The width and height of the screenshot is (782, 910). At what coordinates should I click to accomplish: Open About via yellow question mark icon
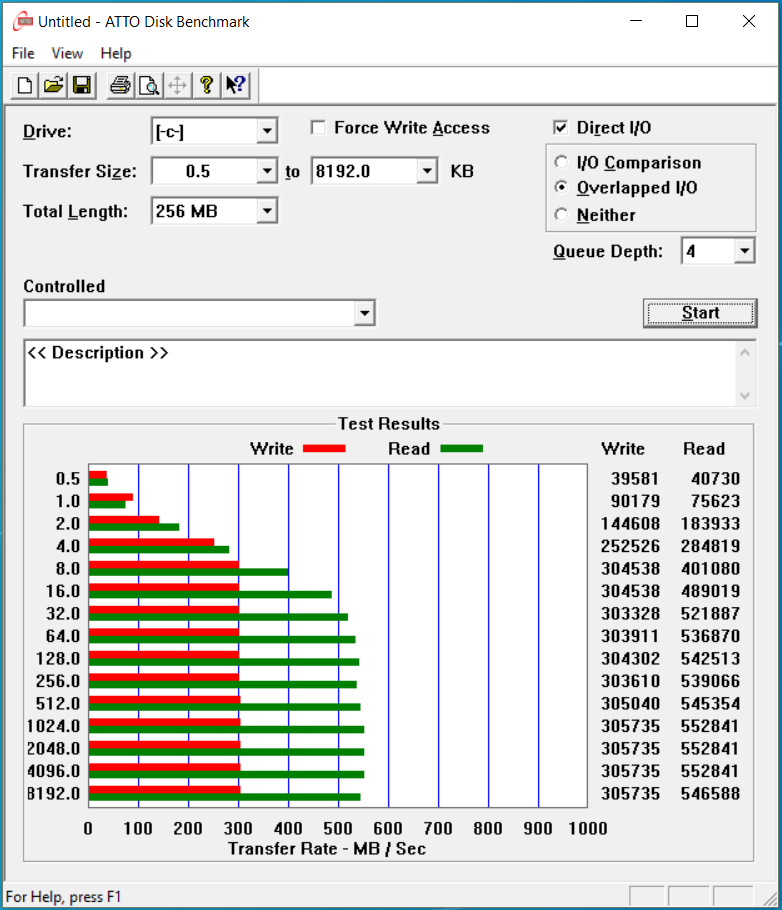tap(206, 86)
